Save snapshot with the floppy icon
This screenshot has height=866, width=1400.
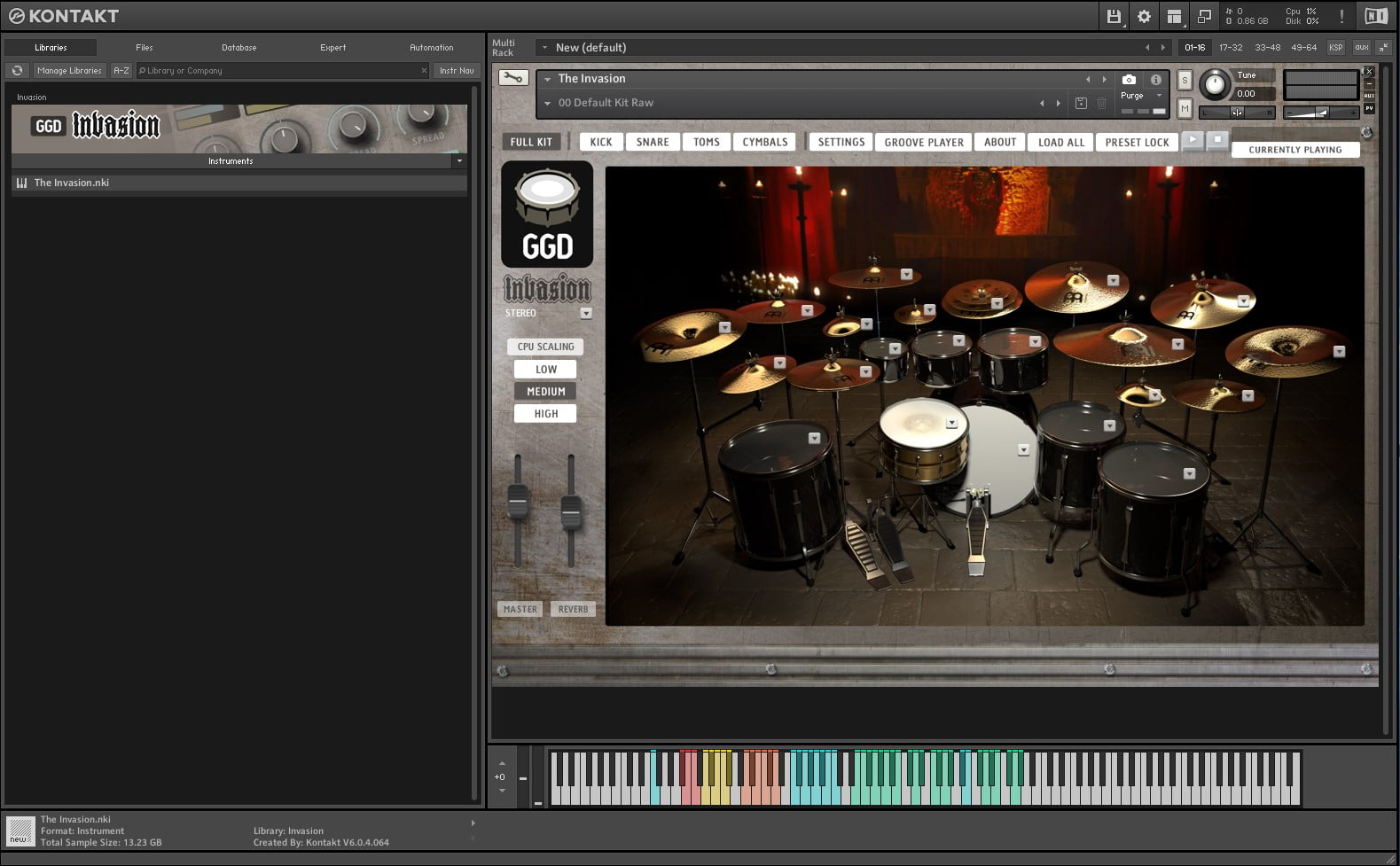[x=1081, y=103]
